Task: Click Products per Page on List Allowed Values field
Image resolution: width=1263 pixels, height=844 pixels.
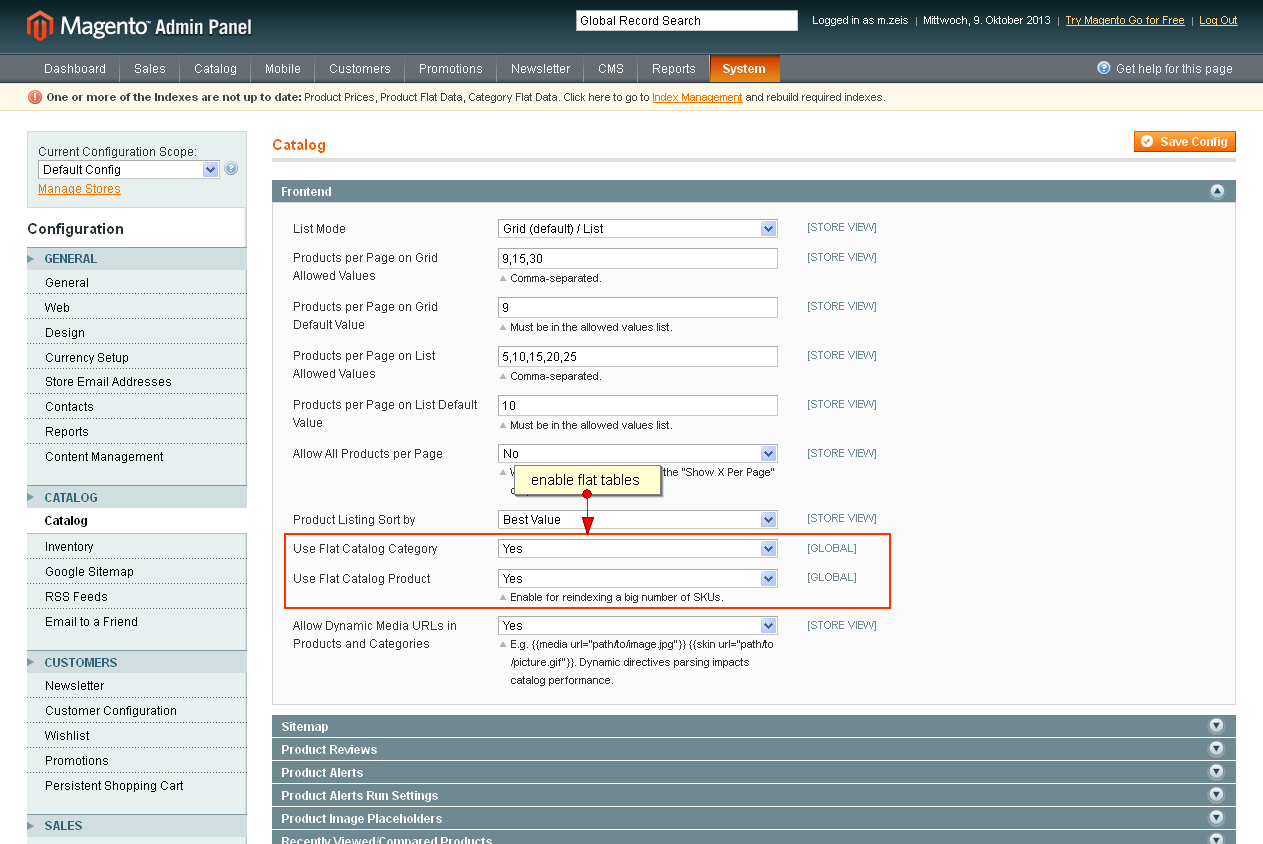Action: (638, 357)
